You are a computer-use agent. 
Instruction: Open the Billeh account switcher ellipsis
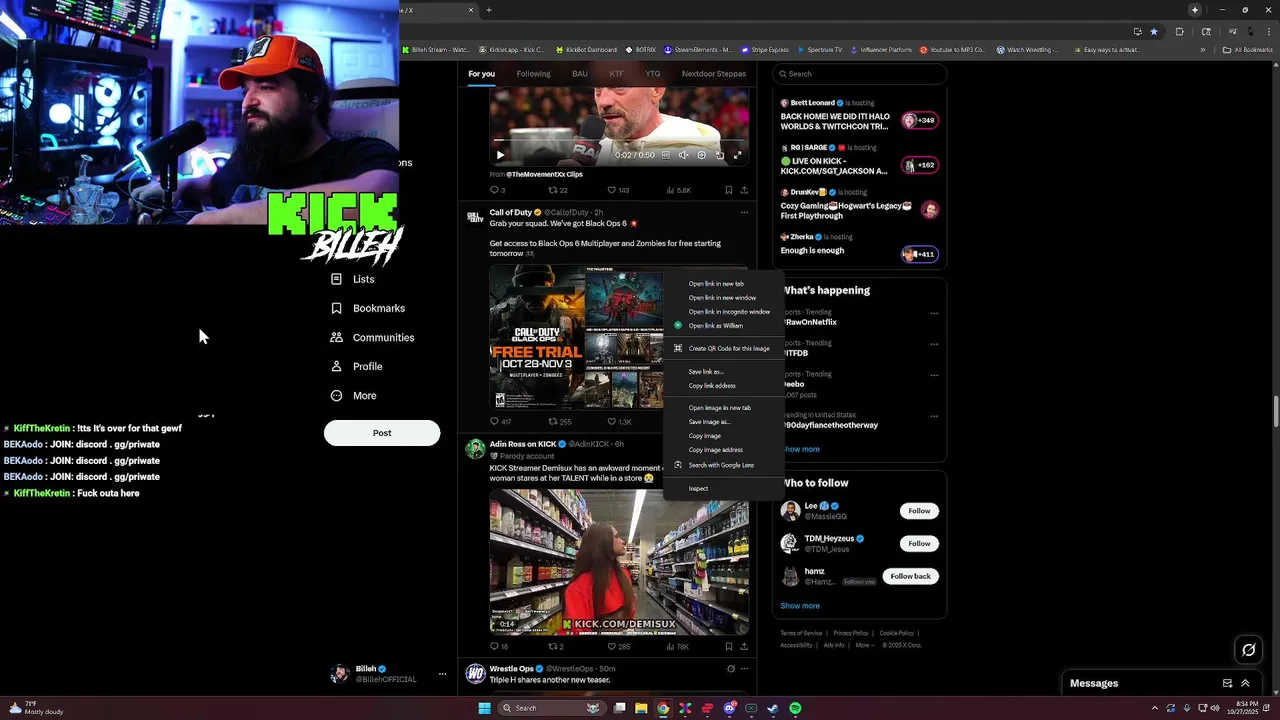pyautogui.click(x=442, y=674)
